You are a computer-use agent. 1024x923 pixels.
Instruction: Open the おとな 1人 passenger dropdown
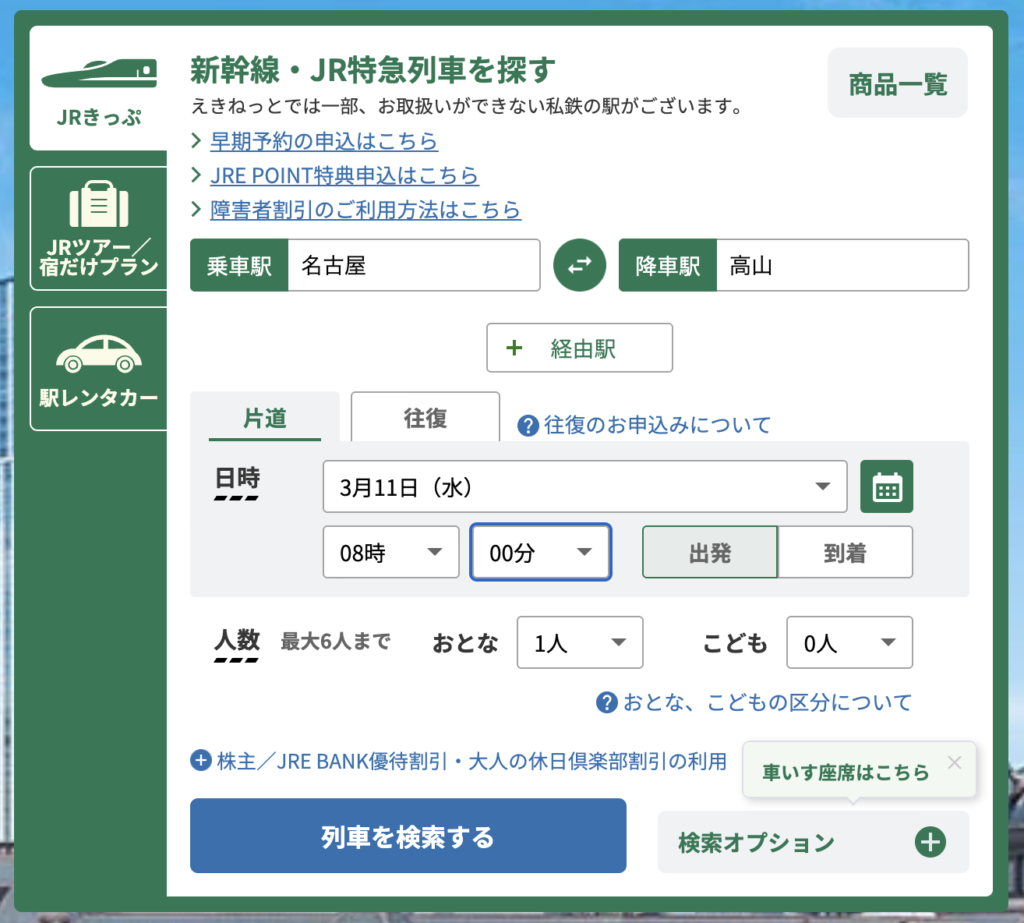tap(579, 643)
